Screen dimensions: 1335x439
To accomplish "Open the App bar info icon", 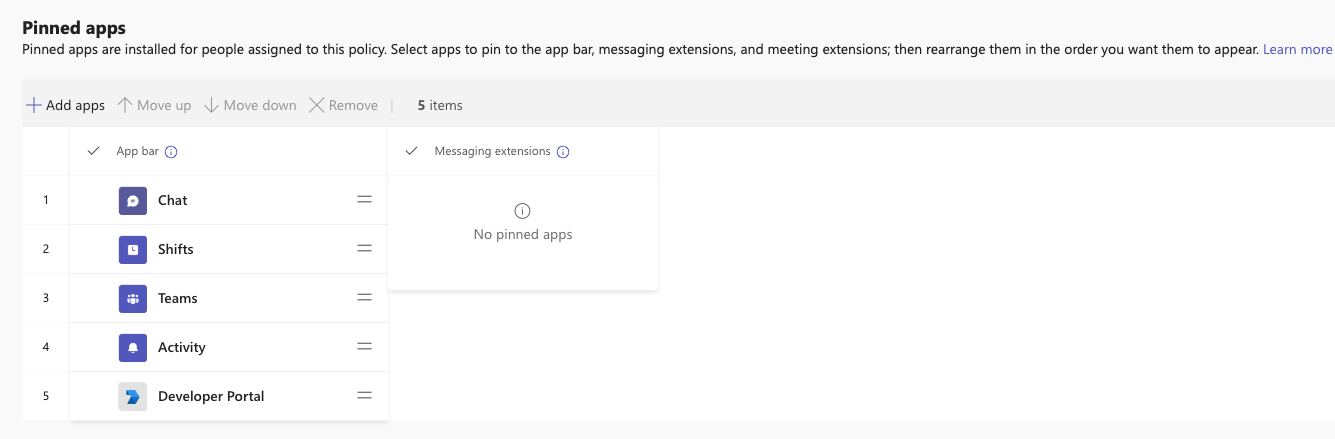I will [171, 152].
